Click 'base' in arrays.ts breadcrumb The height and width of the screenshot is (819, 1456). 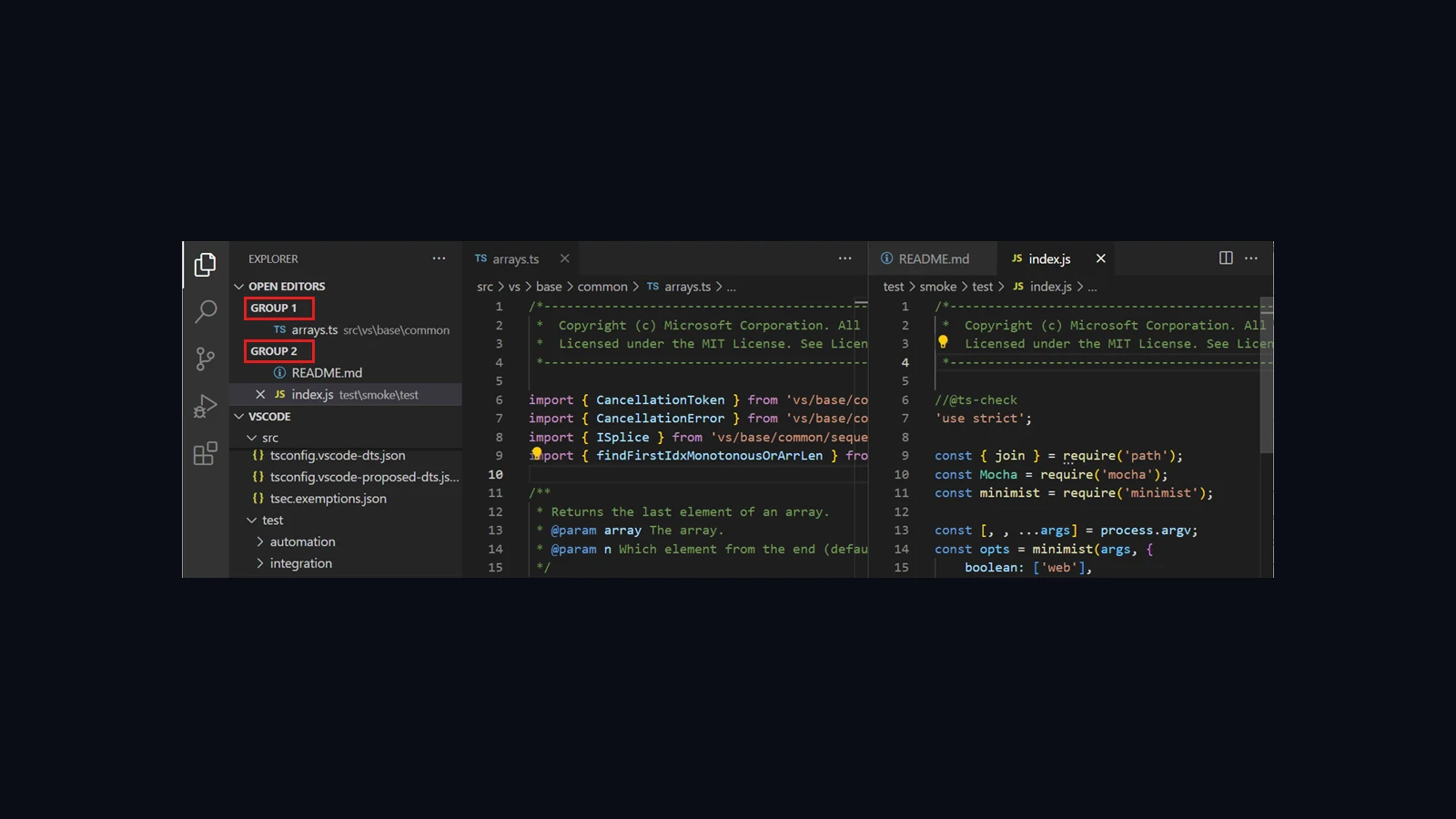pos(549,287)
